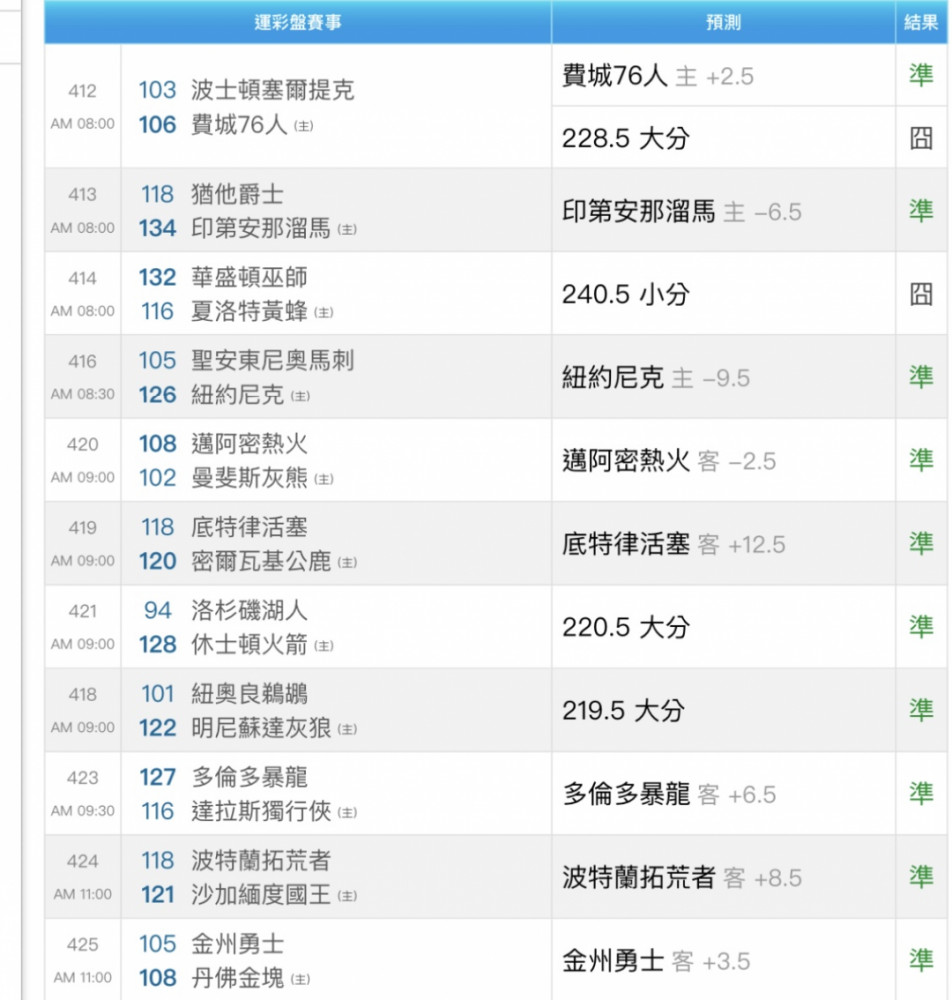Select team 休士頓火箭
This screenshot has height=1000, width=952.
pos(249,645)
